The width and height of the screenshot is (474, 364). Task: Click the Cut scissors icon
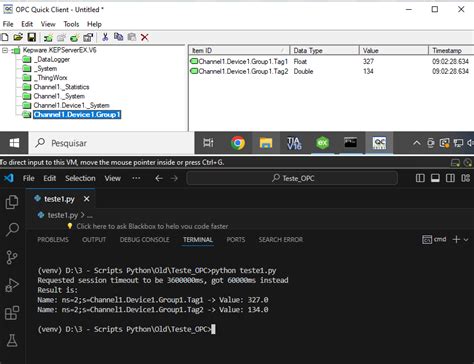pos(105,37)
